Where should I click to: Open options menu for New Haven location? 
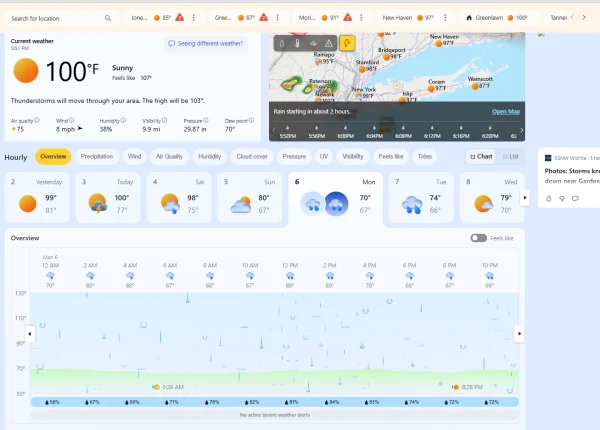click(445, 18)
